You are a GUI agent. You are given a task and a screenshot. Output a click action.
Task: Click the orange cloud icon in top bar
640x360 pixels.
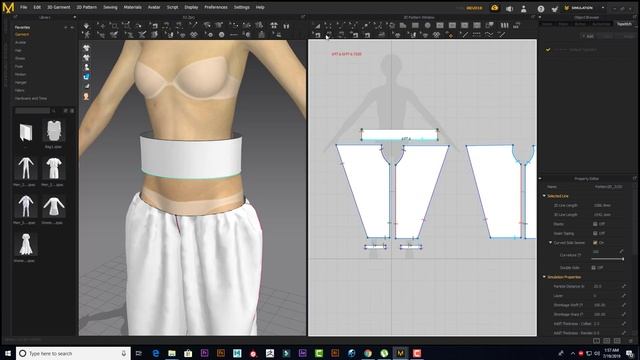(494, 8)
